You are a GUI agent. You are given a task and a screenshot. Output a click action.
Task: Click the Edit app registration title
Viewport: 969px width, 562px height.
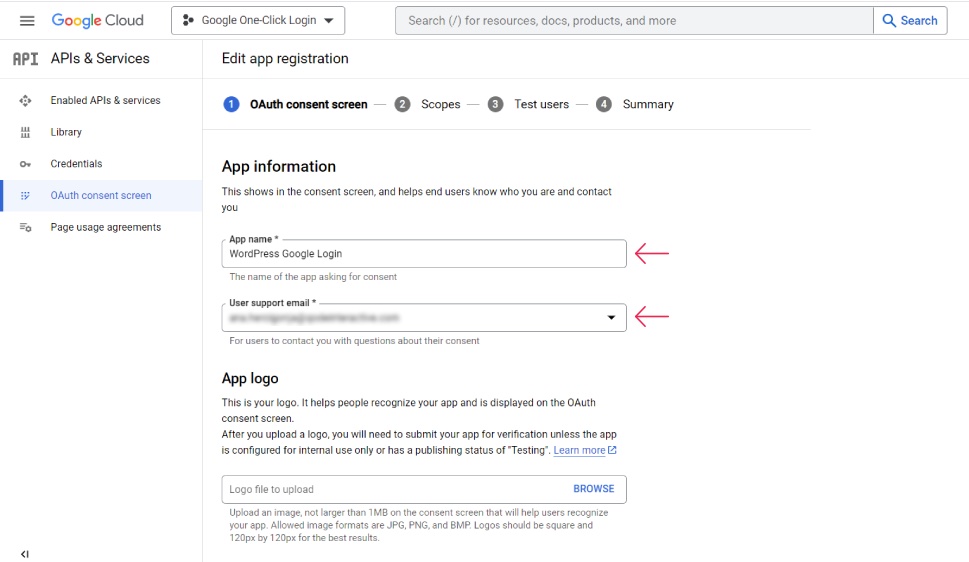(285, 58)
